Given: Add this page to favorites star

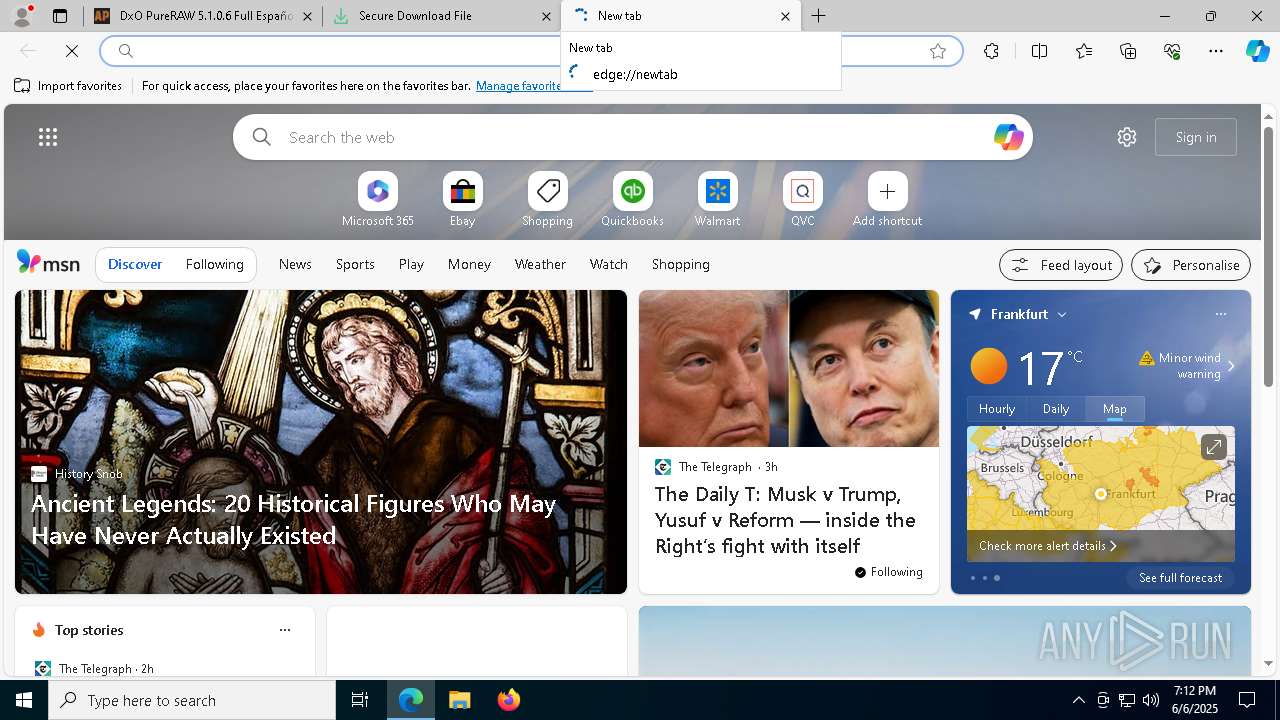Looking at the screenshot, I should click(938, 51).
